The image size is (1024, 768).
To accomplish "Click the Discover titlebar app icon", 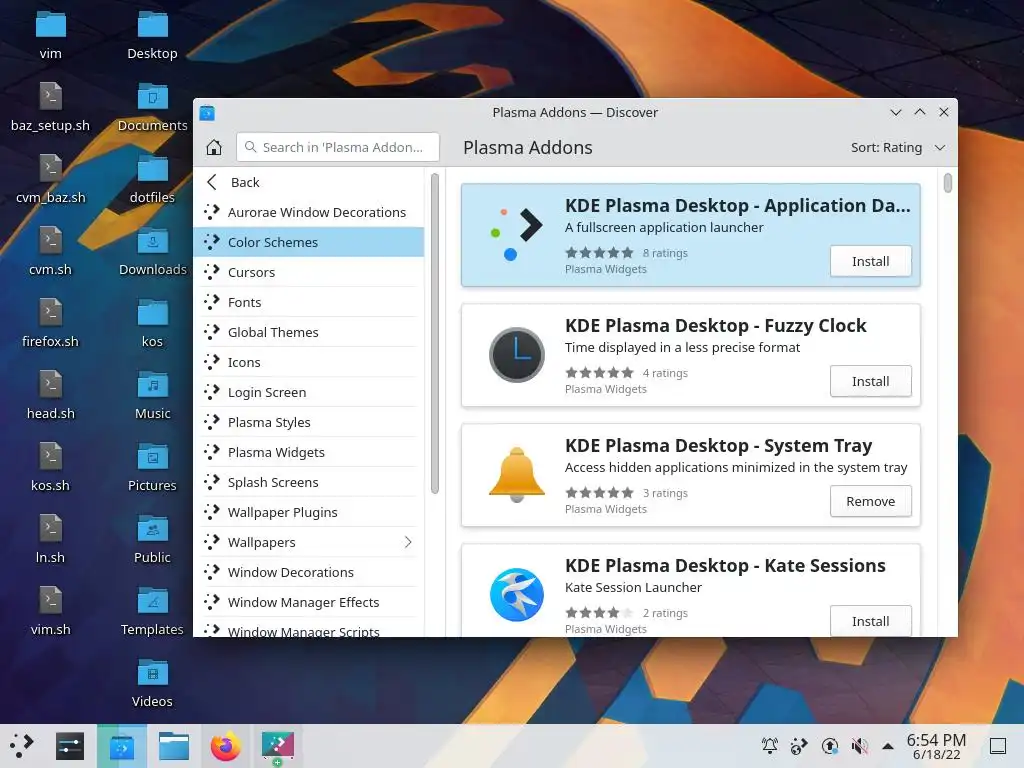I will tap(207, 113).
